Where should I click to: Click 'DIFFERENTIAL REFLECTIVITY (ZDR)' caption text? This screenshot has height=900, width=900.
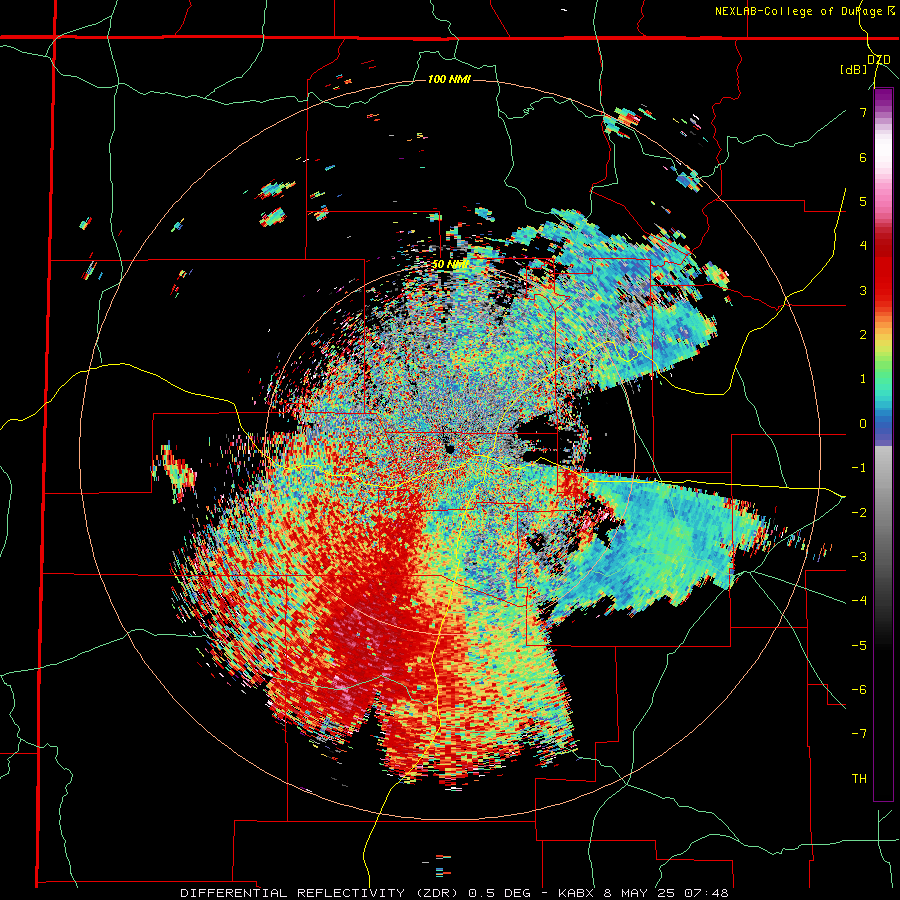pyautogui.click(x=320, y=893)
